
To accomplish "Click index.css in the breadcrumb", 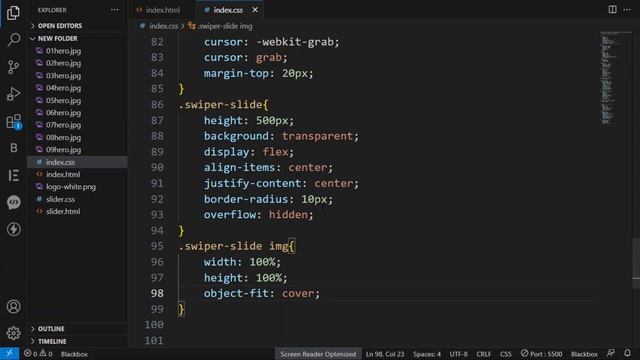I will [163, 26].
